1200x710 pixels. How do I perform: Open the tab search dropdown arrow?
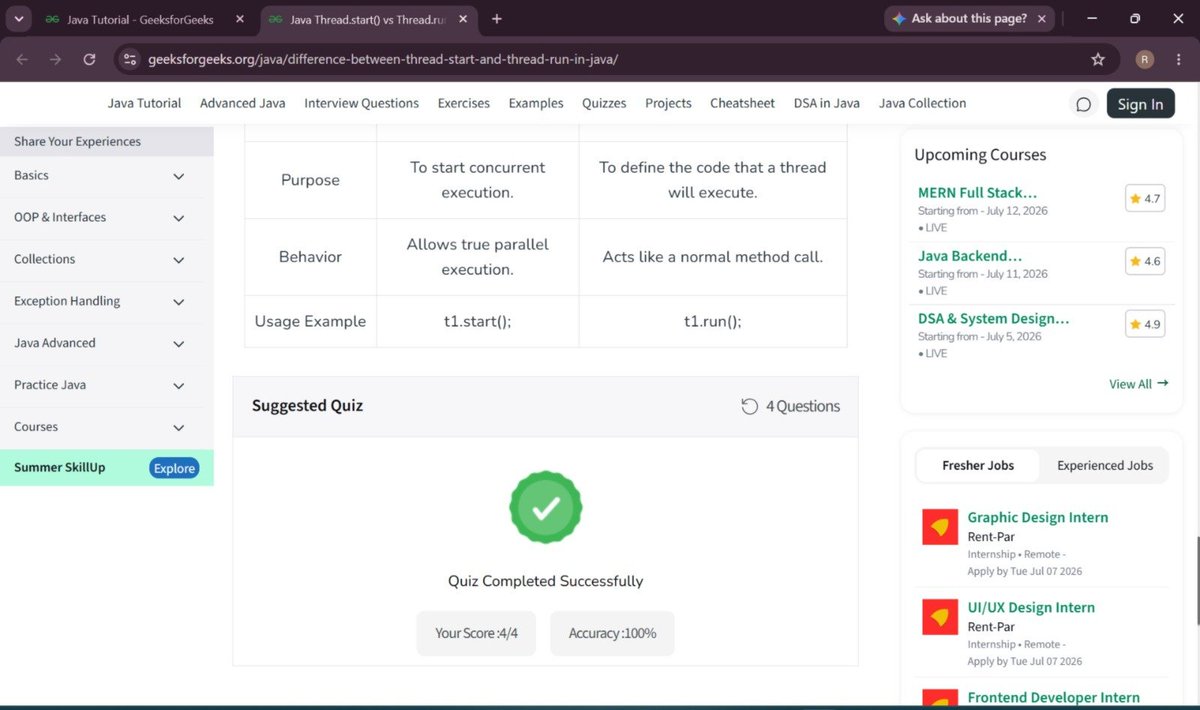(x=18, y=19)
